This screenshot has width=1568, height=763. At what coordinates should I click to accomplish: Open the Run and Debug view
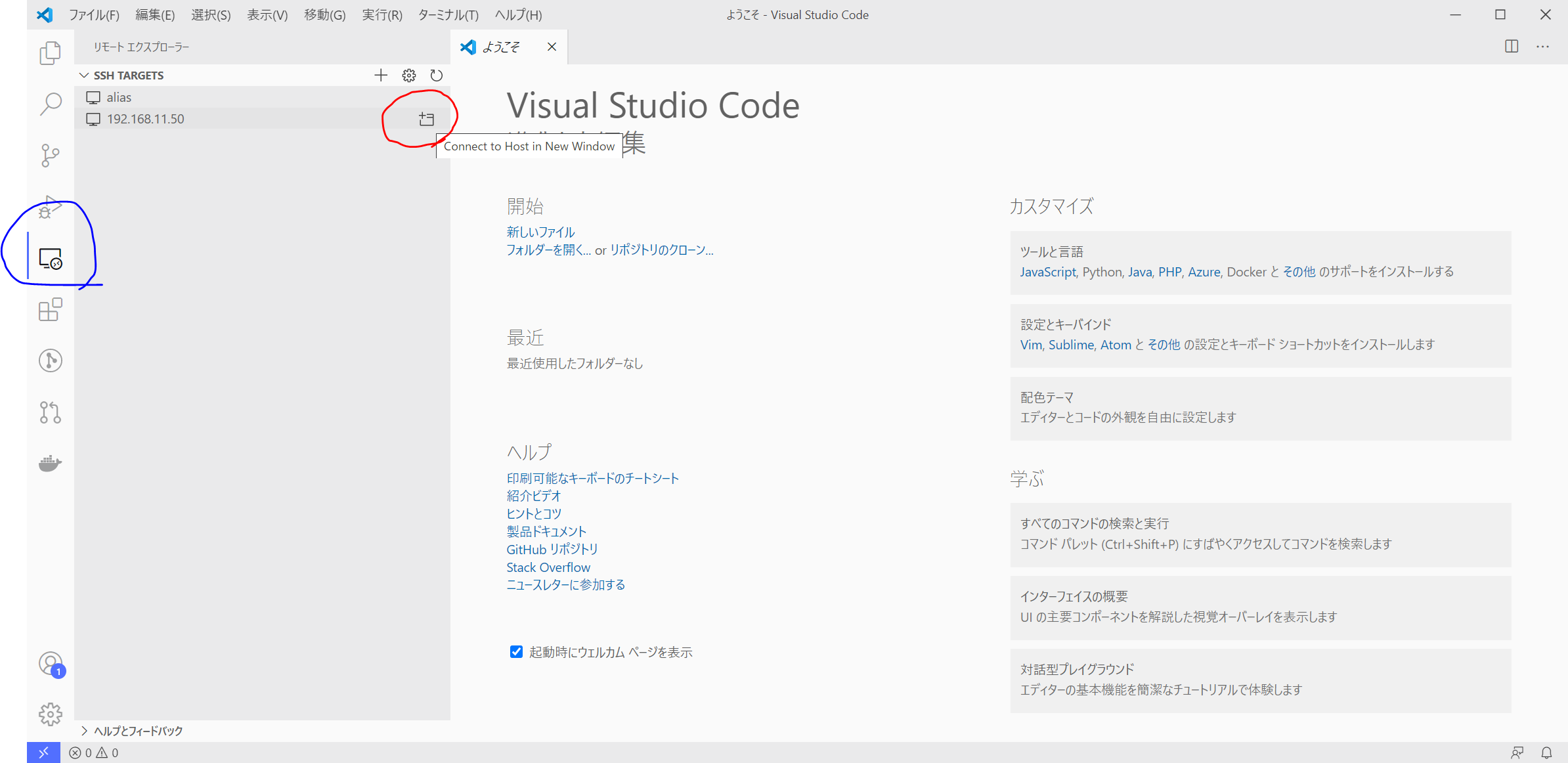[50, 207]
